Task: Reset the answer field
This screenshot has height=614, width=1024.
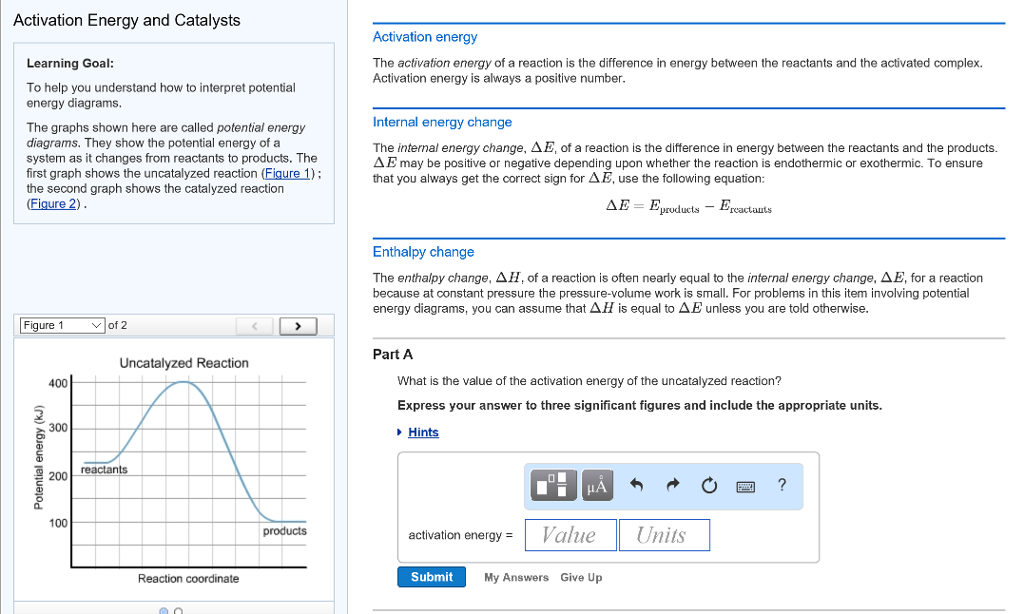Action: [x=708, y=485]
